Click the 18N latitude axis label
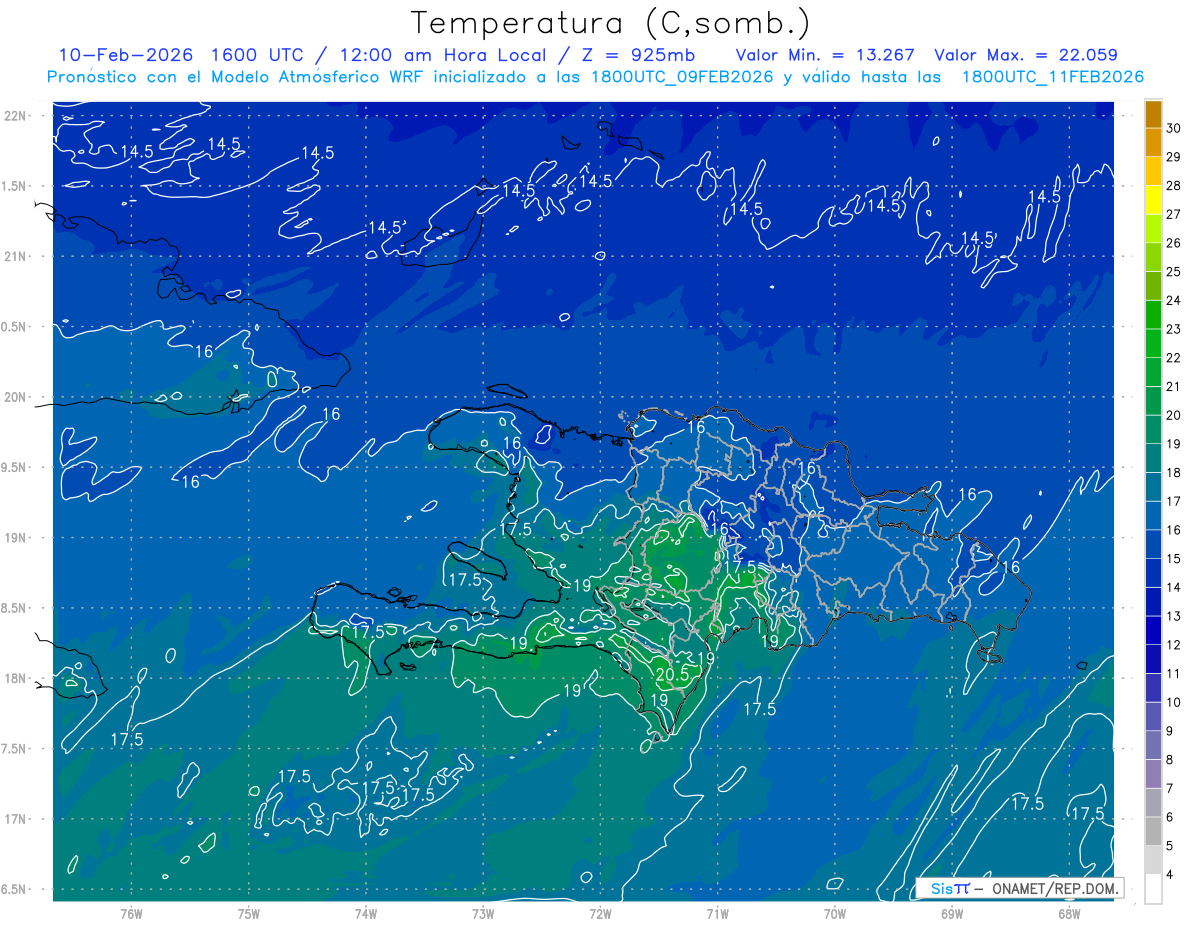 [16, 679]
